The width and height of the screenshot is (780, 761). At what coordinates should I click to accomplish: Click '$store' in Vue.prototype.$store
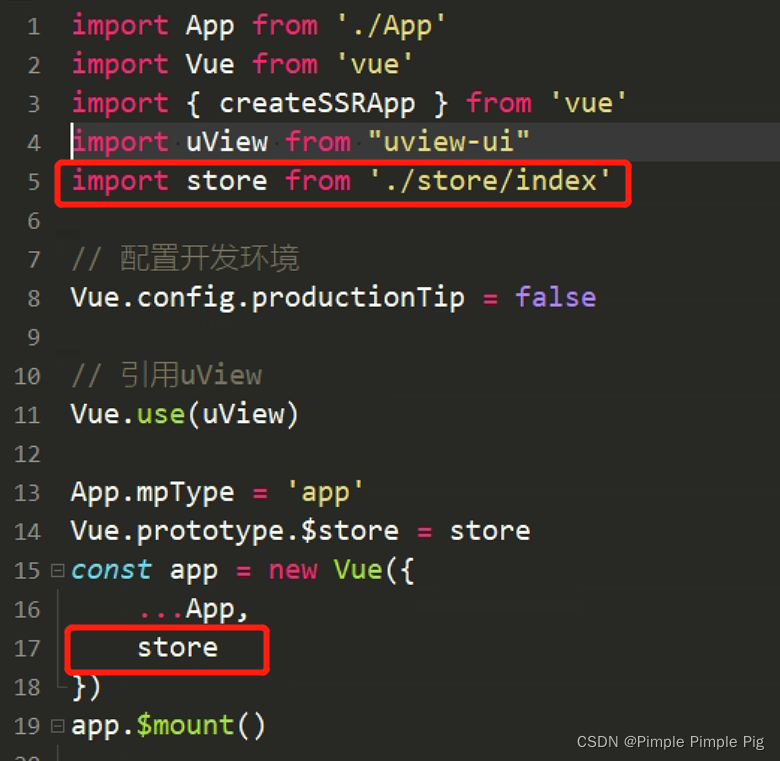350,531
